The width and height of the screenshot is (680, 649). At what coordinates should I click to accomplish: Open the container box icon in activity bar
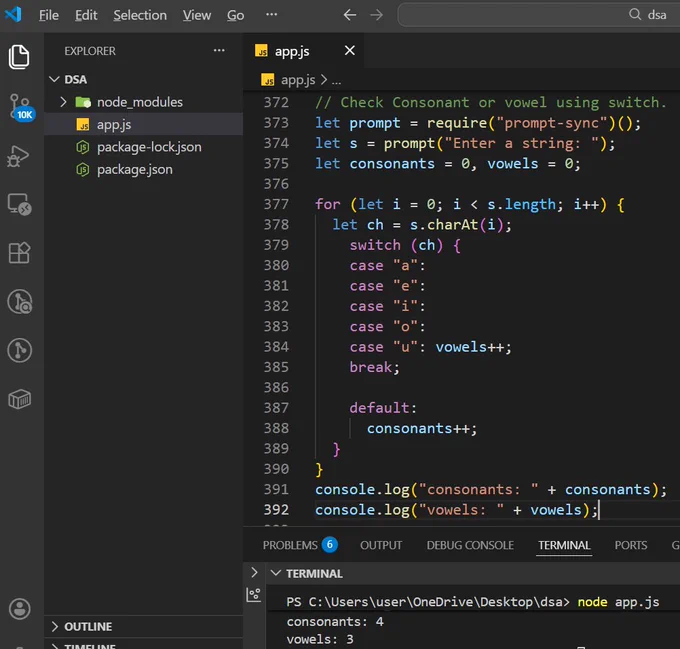[x=20, y=399]
